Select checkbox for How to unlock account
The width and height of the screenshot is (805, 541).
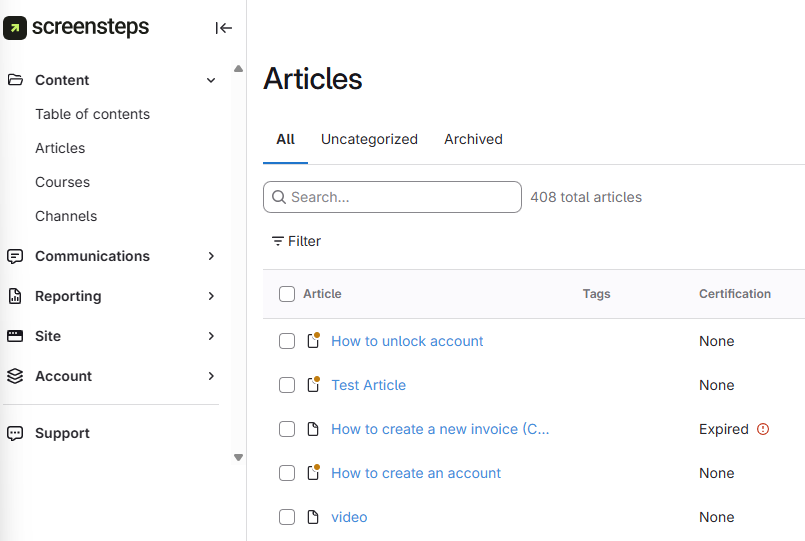tap(287, 341)
